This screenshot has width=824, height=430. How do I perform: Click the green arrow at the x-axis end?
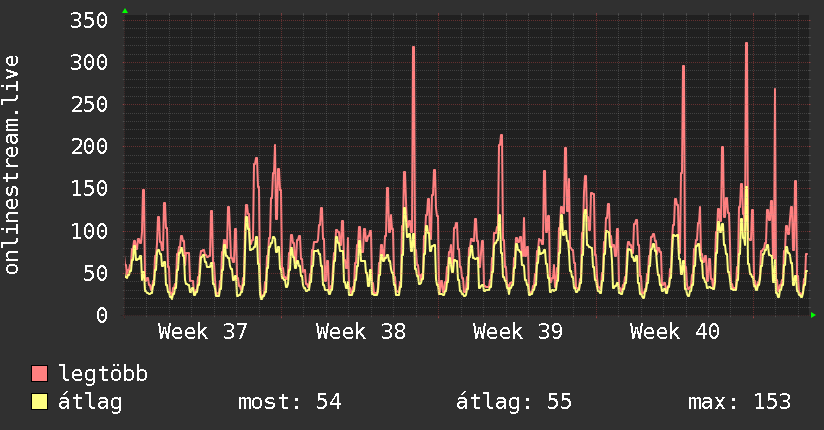click(813, 315)
